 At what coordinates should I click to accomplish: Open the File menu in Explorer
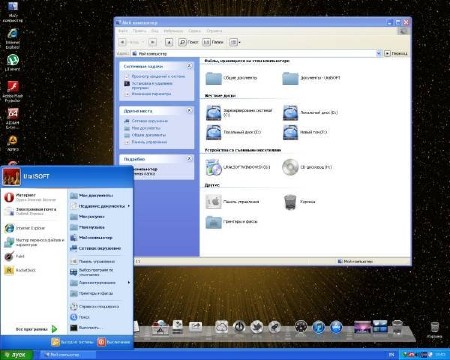point(123,31)
